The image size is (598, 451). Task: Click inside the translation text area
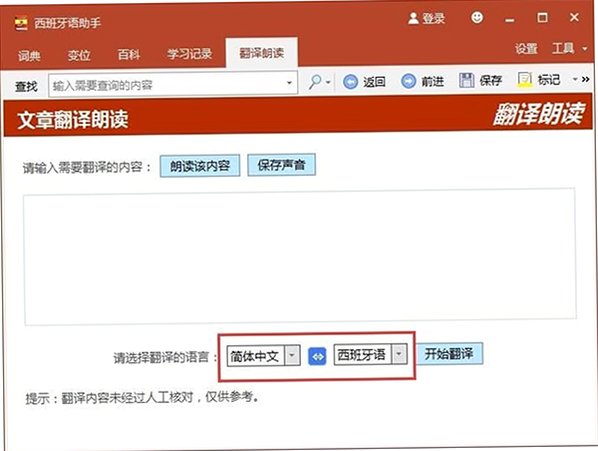[300, 257]
